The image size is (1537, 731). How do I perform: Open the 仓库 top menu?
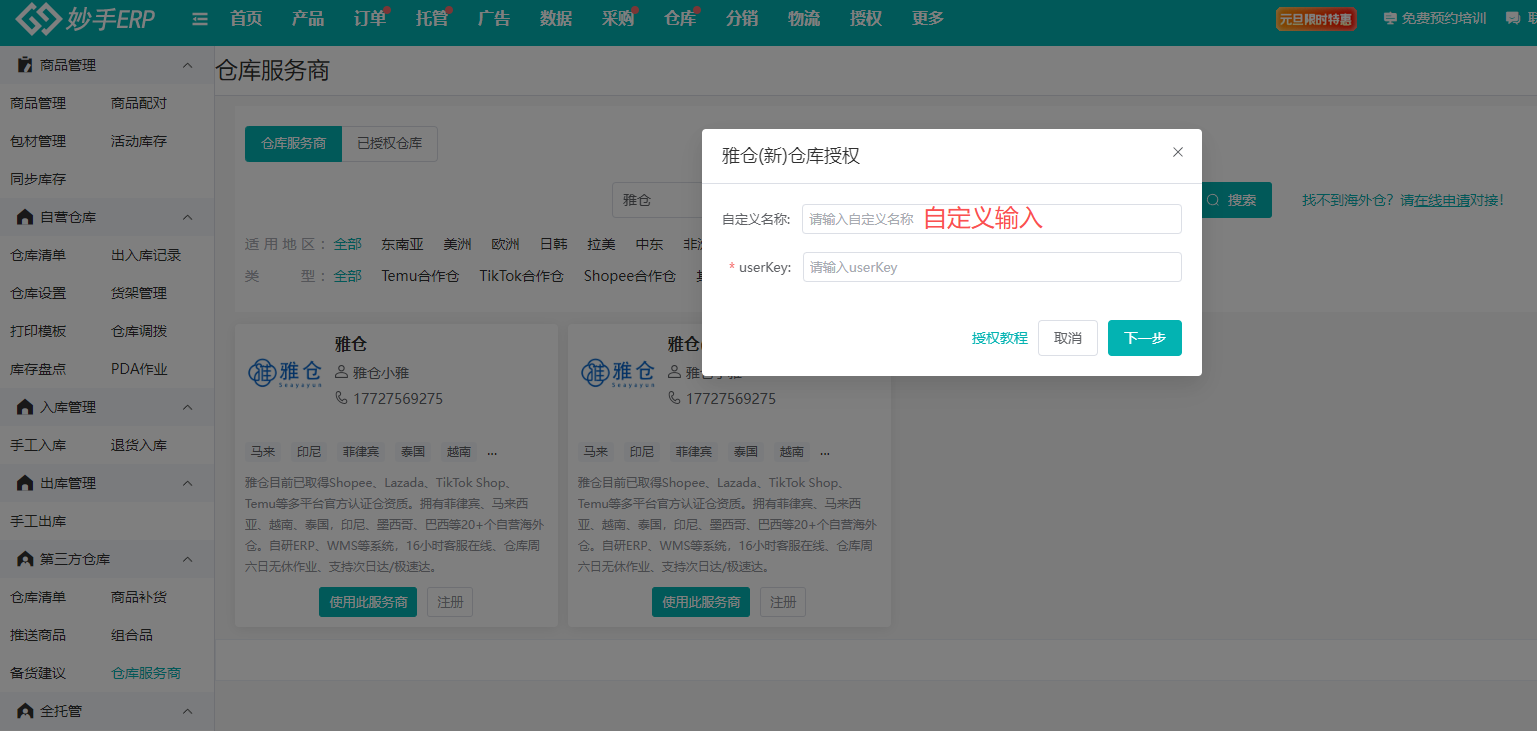pyautogui.click(x=679, y=19)
